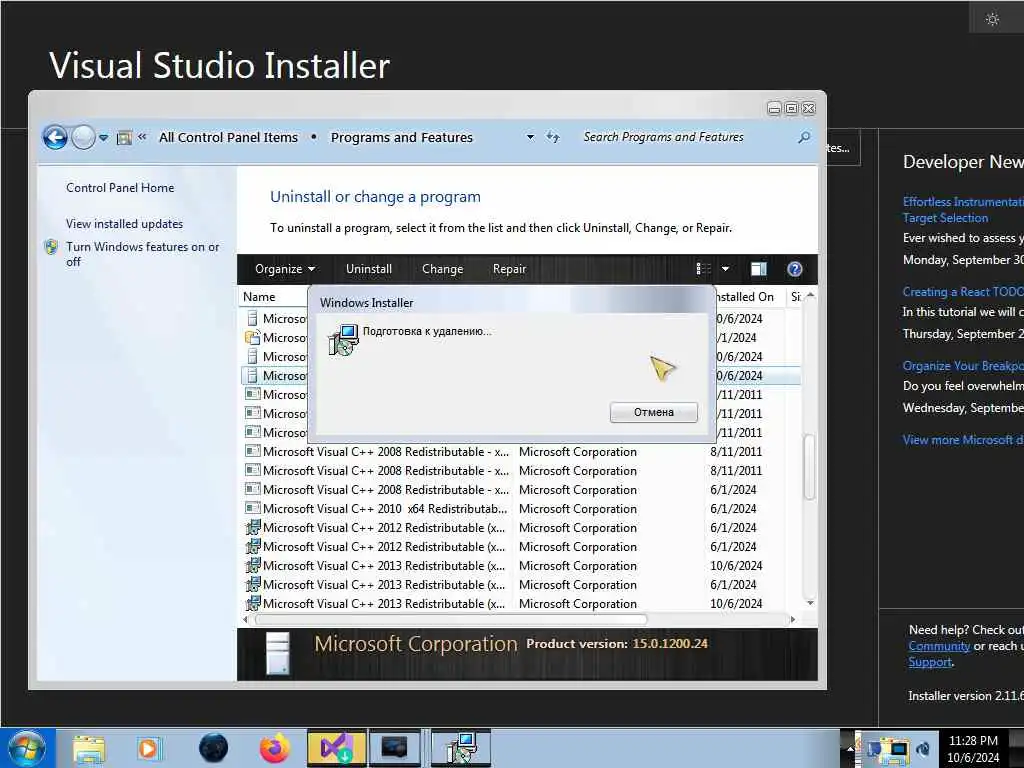The width and height of the screenshot is (1024, 768).
Task: Click the horizontal scroll right arrow
Action: point(793,619)
